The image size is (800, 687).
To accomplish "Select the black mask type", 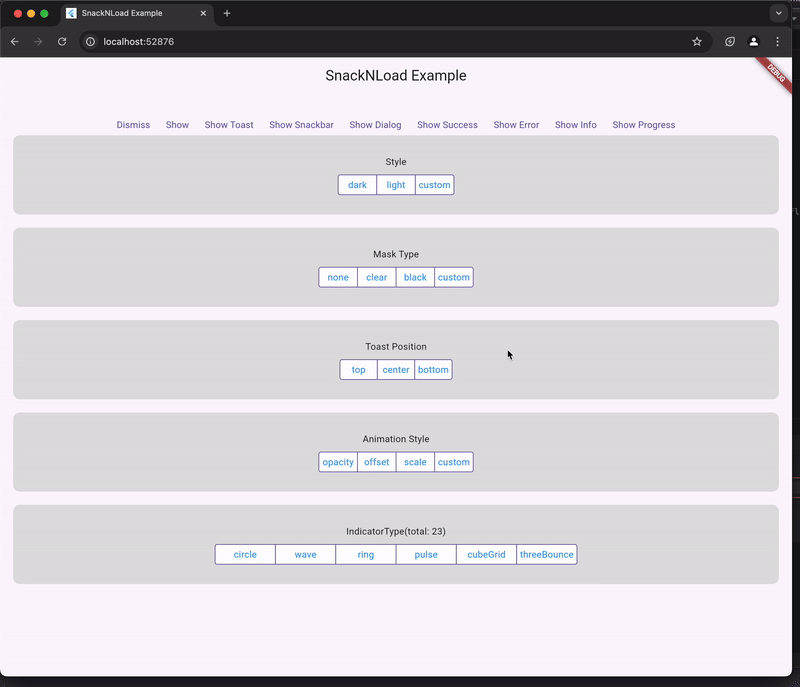I will click(x=415, y=277).
